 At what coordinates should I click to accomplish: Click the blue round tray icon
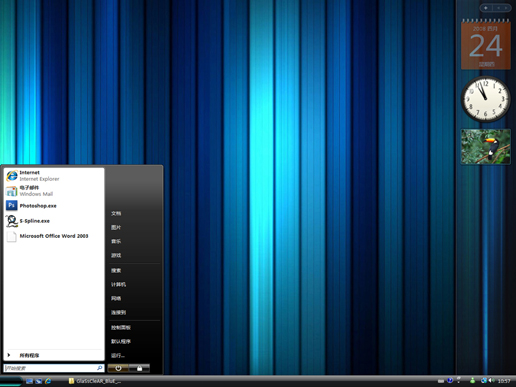tap(450, 380)
